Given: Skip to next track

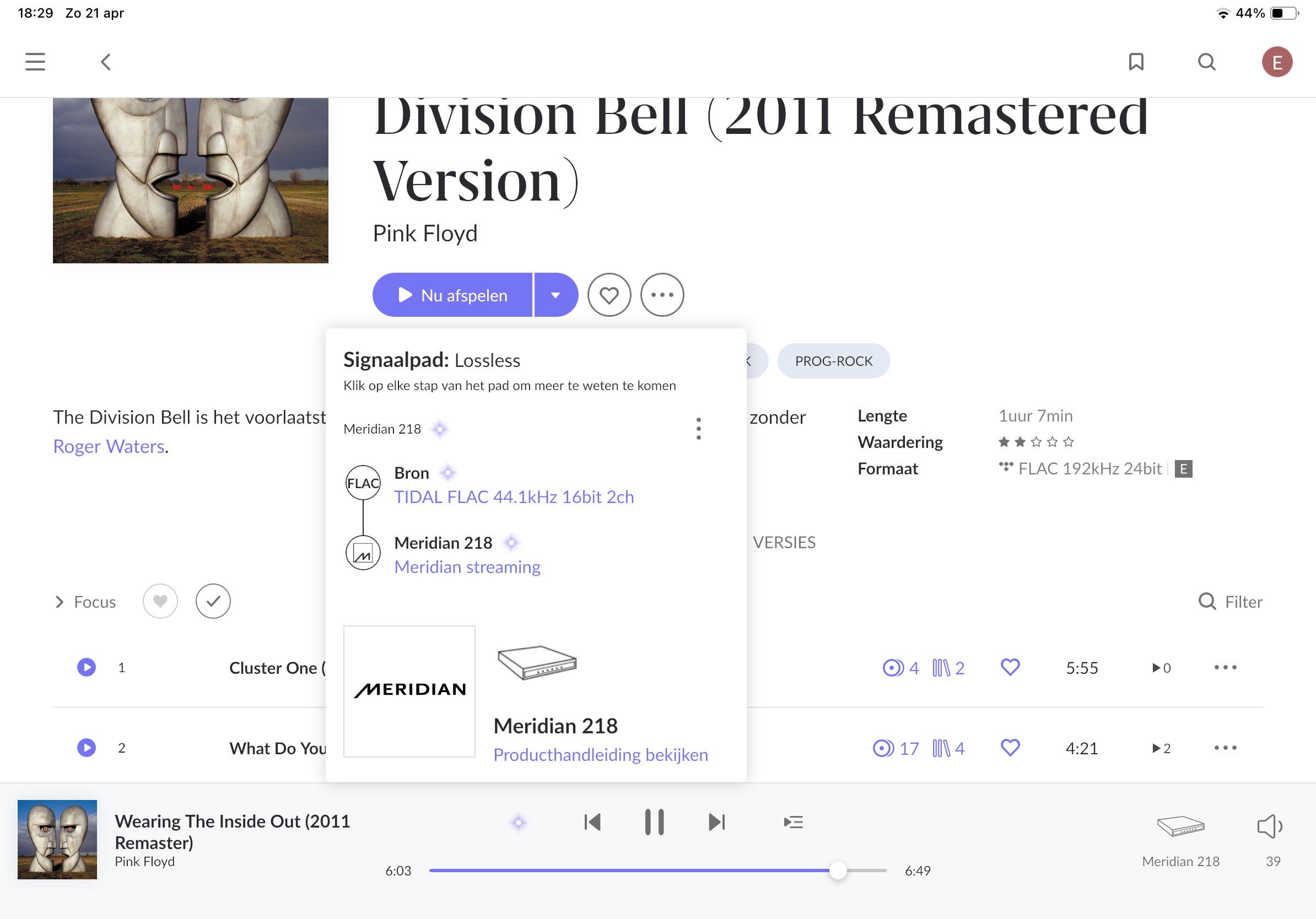Looking at the screenshot, I should [x=716, y=823].
